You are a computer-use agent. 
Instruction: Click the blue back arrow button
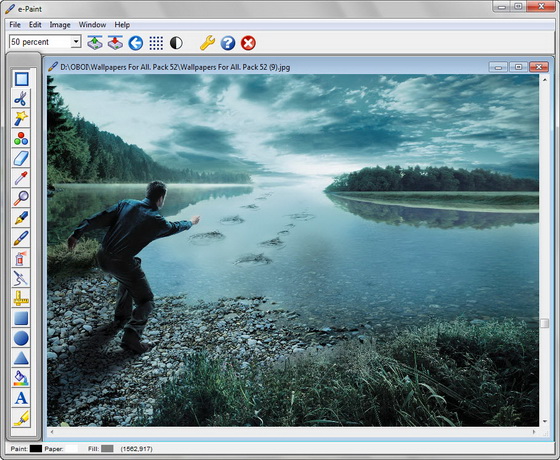(x=136, y=43)
